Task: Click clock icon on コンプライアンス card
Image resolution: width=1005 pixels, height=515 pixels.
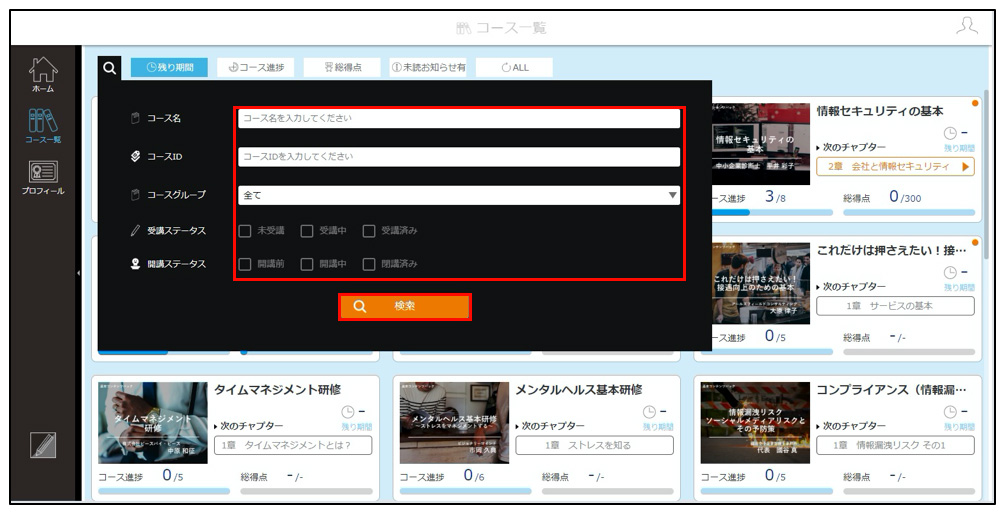Action: pyautogui.click(x=951, y=412)
